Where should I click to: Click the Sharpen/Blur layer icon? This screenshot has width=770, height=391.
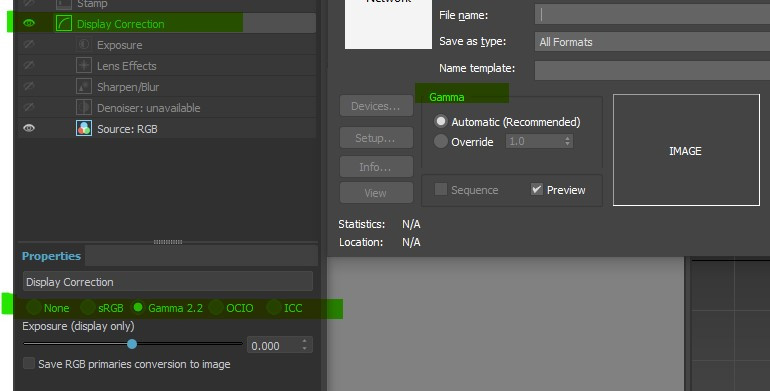coord(84,86)
